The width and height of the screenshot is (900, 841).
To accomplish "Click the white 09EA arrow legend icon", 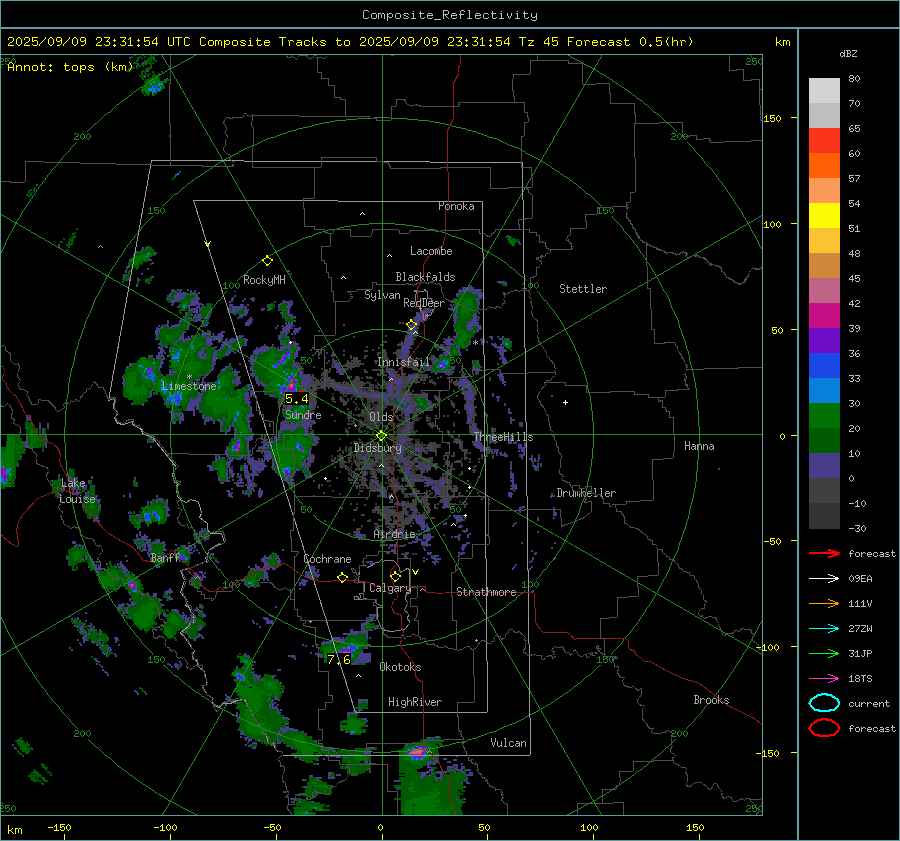I will 824,579.
